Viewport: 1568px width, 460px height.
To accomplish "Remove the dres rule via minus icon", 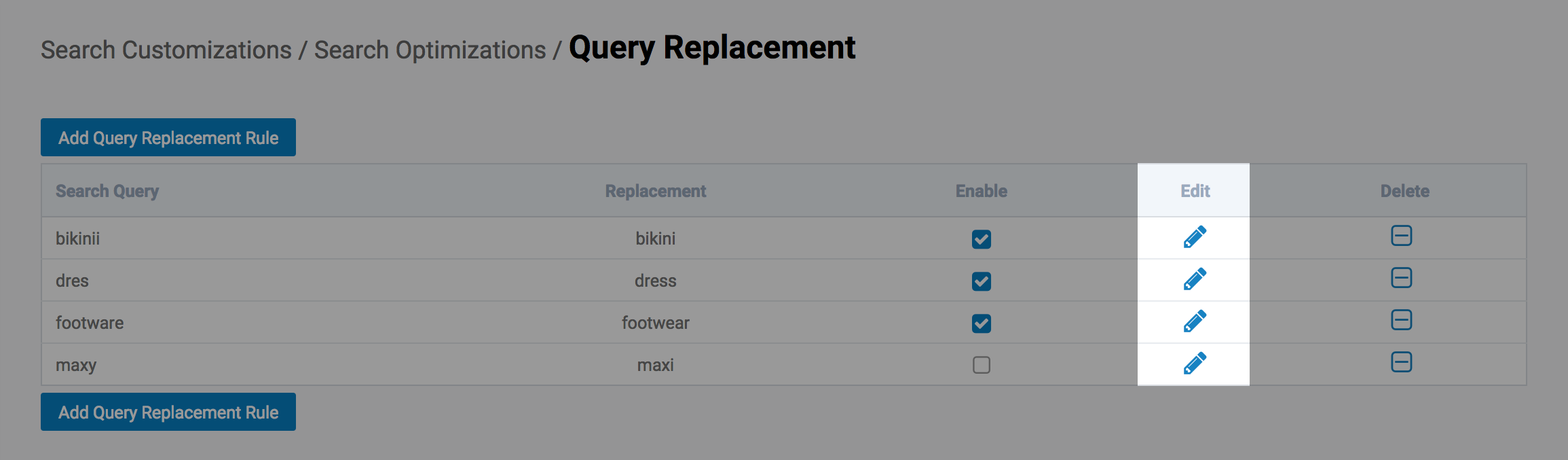I will pyautogui.click(x=1401, y=278).
